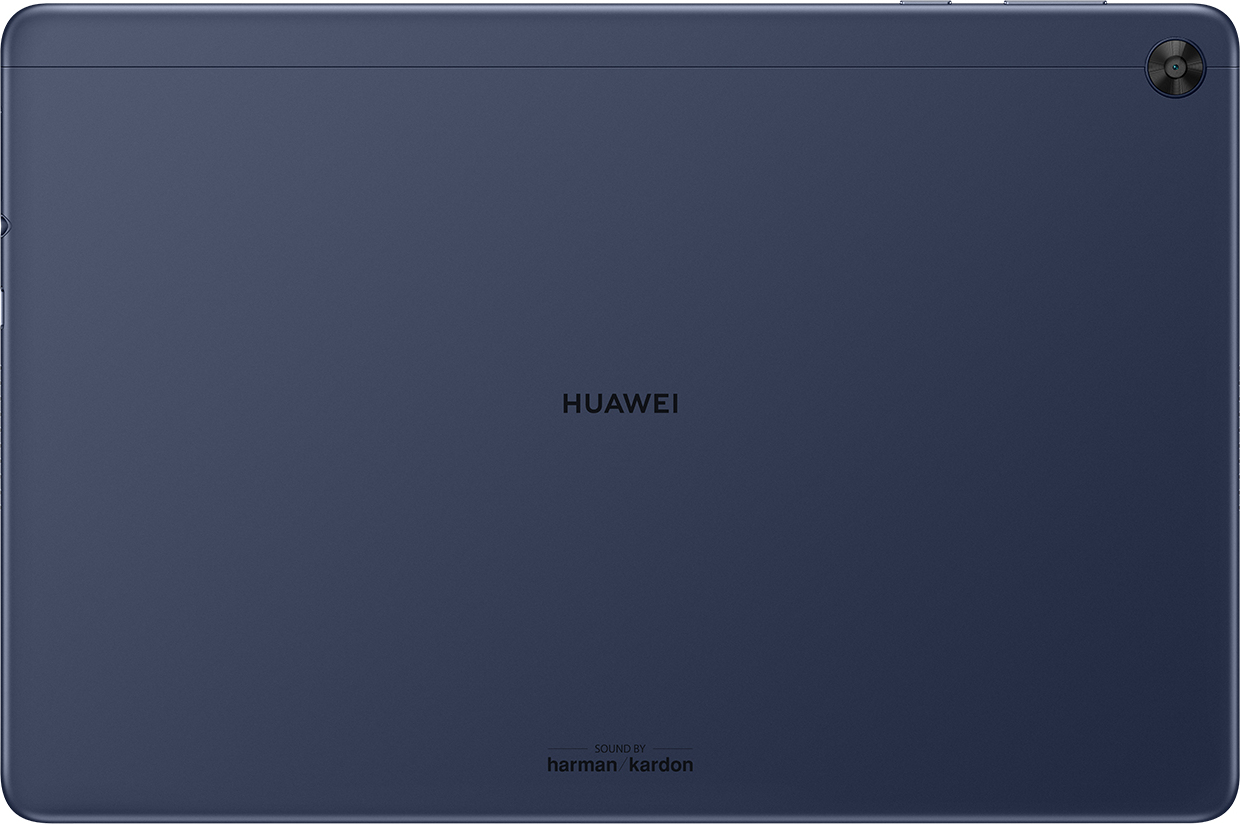This screenshot has height=824, width=1240.
Task: Click the harman/kardon logo text
Action: point(620,765)
